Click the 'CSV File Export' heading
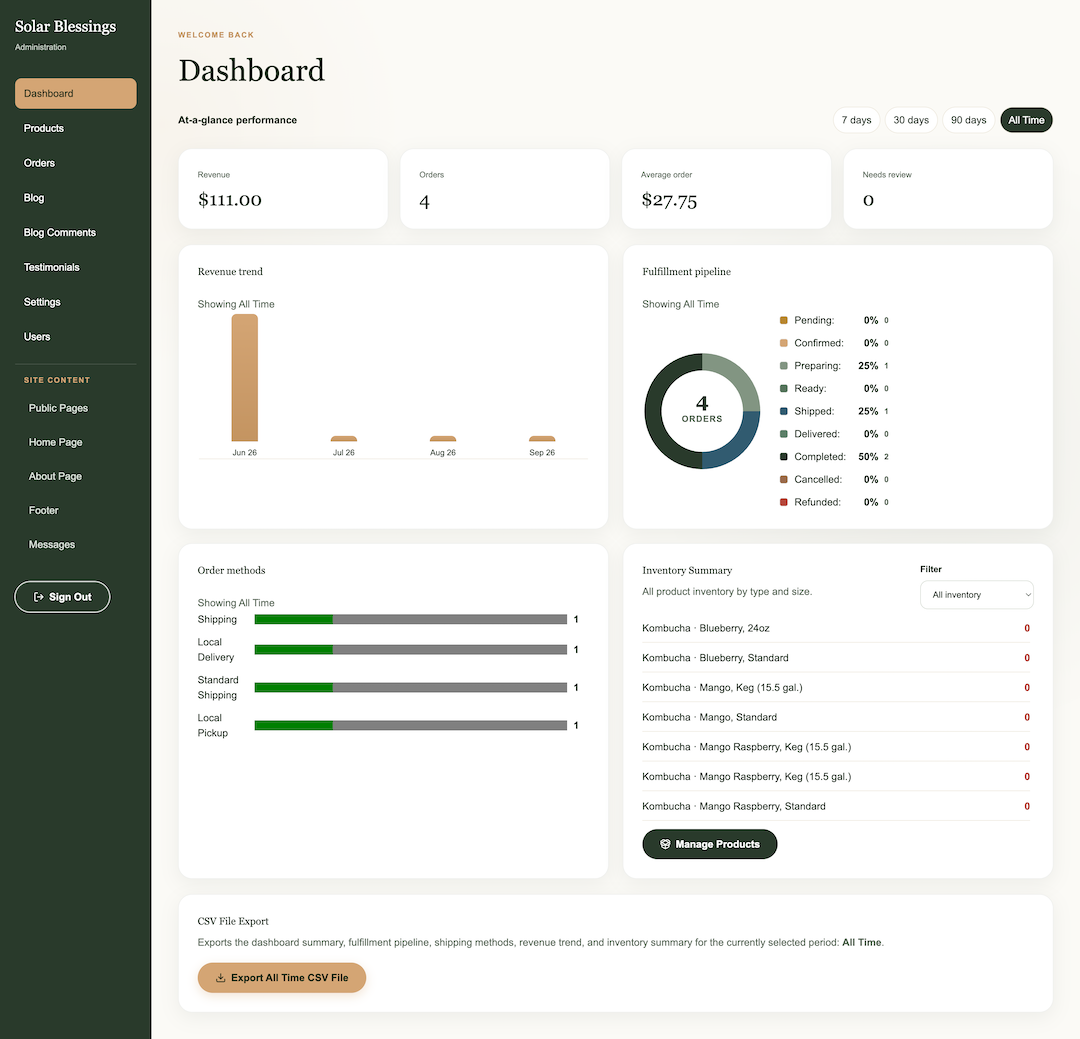 point(233,921)
